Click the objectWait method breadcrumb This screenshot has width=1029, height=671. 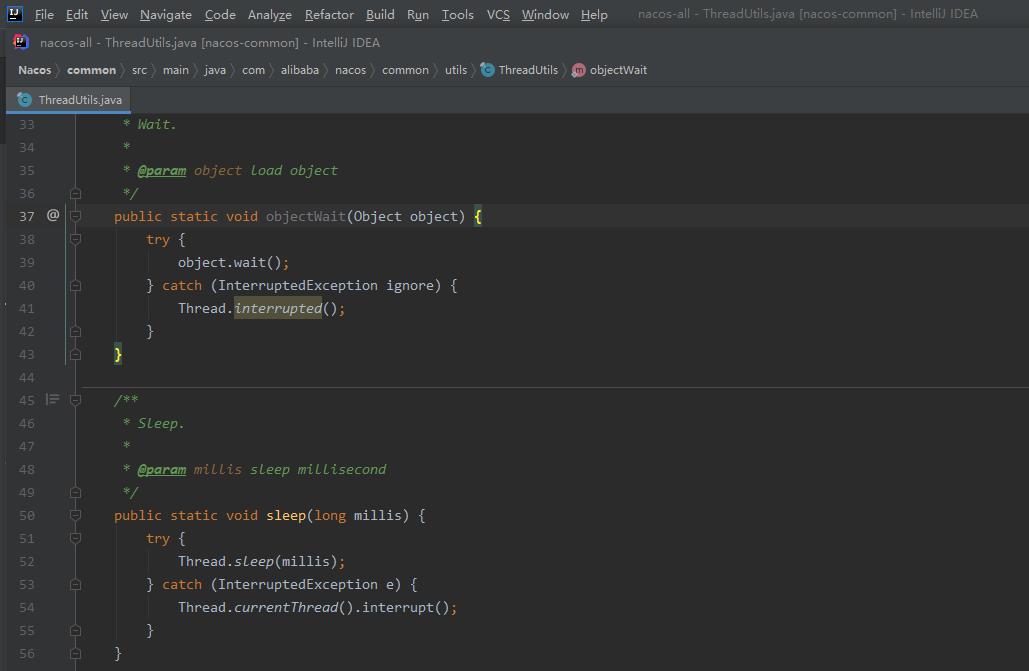pyautogui.click(x=618, y=70)
